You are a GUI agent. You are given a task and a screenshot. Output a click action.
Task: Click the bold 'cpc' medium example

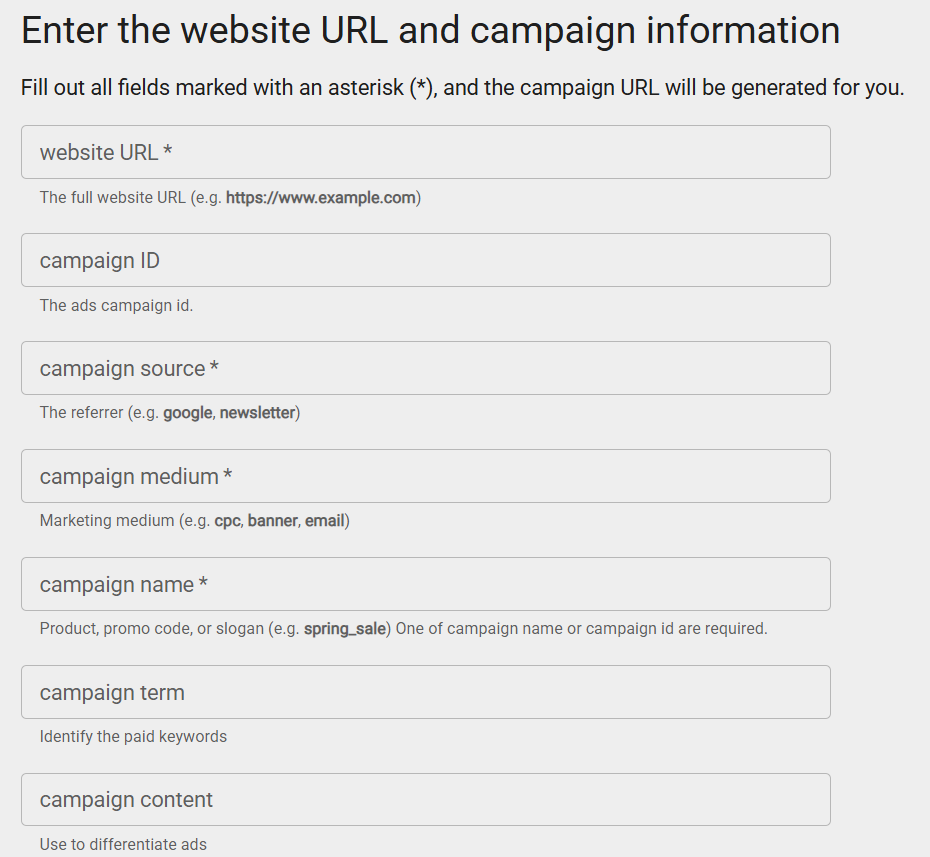227,521
